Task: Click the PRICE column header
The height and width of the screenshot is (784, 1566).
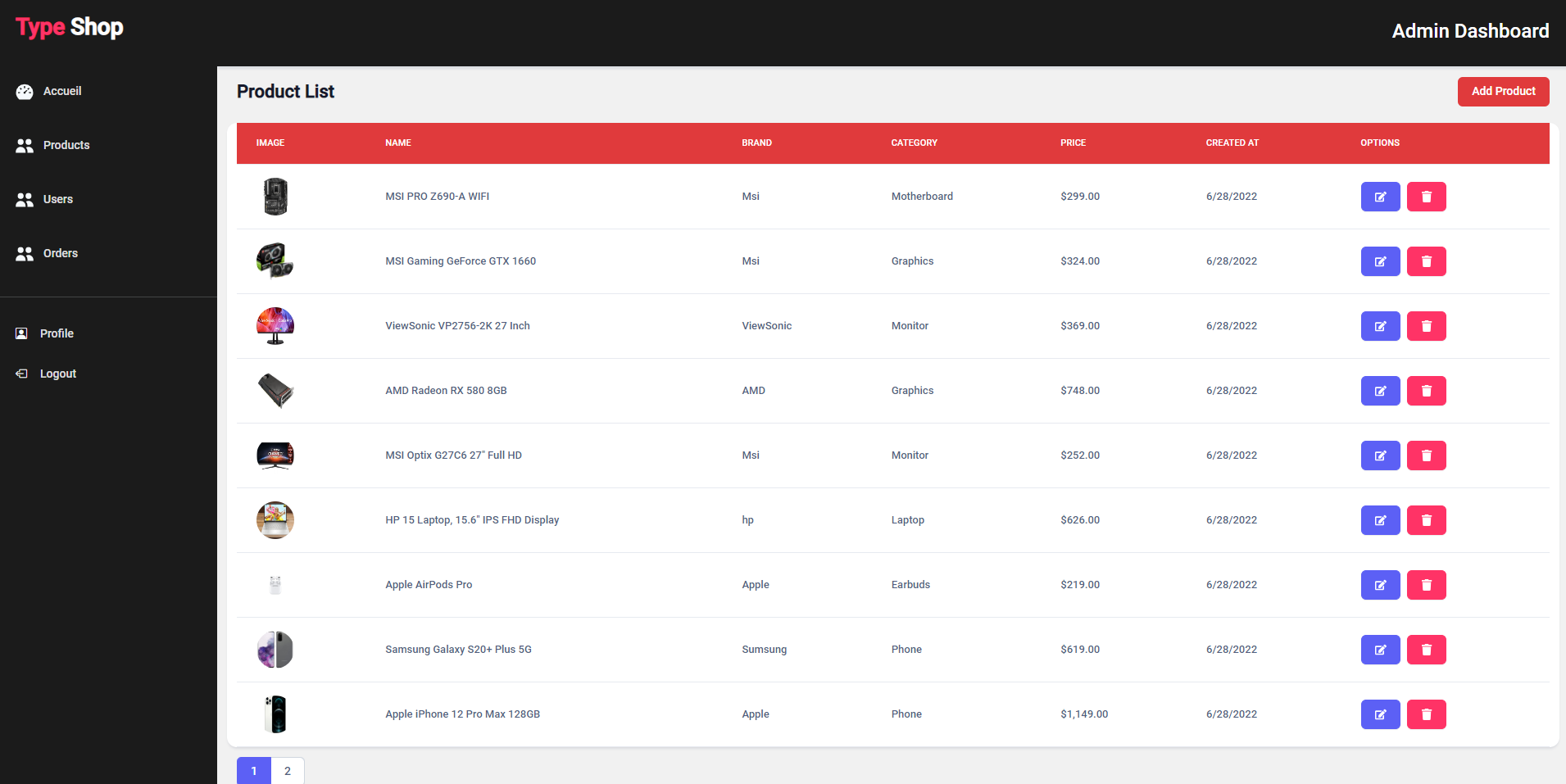Action: tap(1073, 143)
